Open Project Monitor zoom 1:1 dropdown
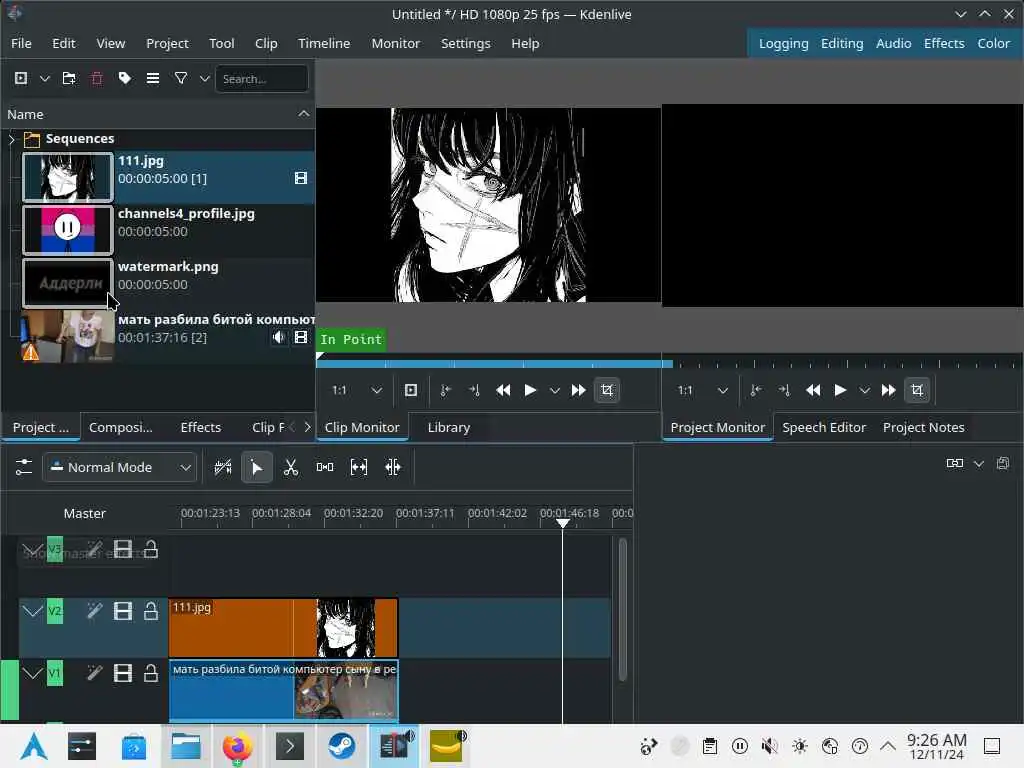The width and height of the screenshot is (1024, 768). click(703, 390)
